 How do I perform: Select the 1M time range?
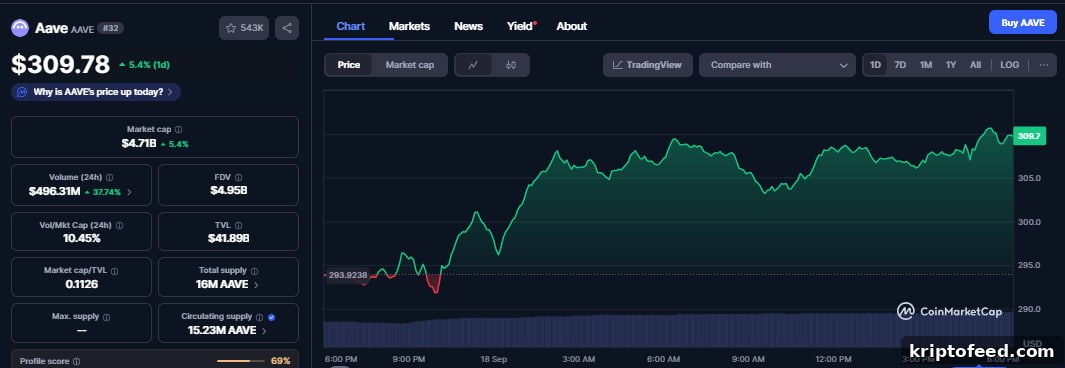(926, 65)
